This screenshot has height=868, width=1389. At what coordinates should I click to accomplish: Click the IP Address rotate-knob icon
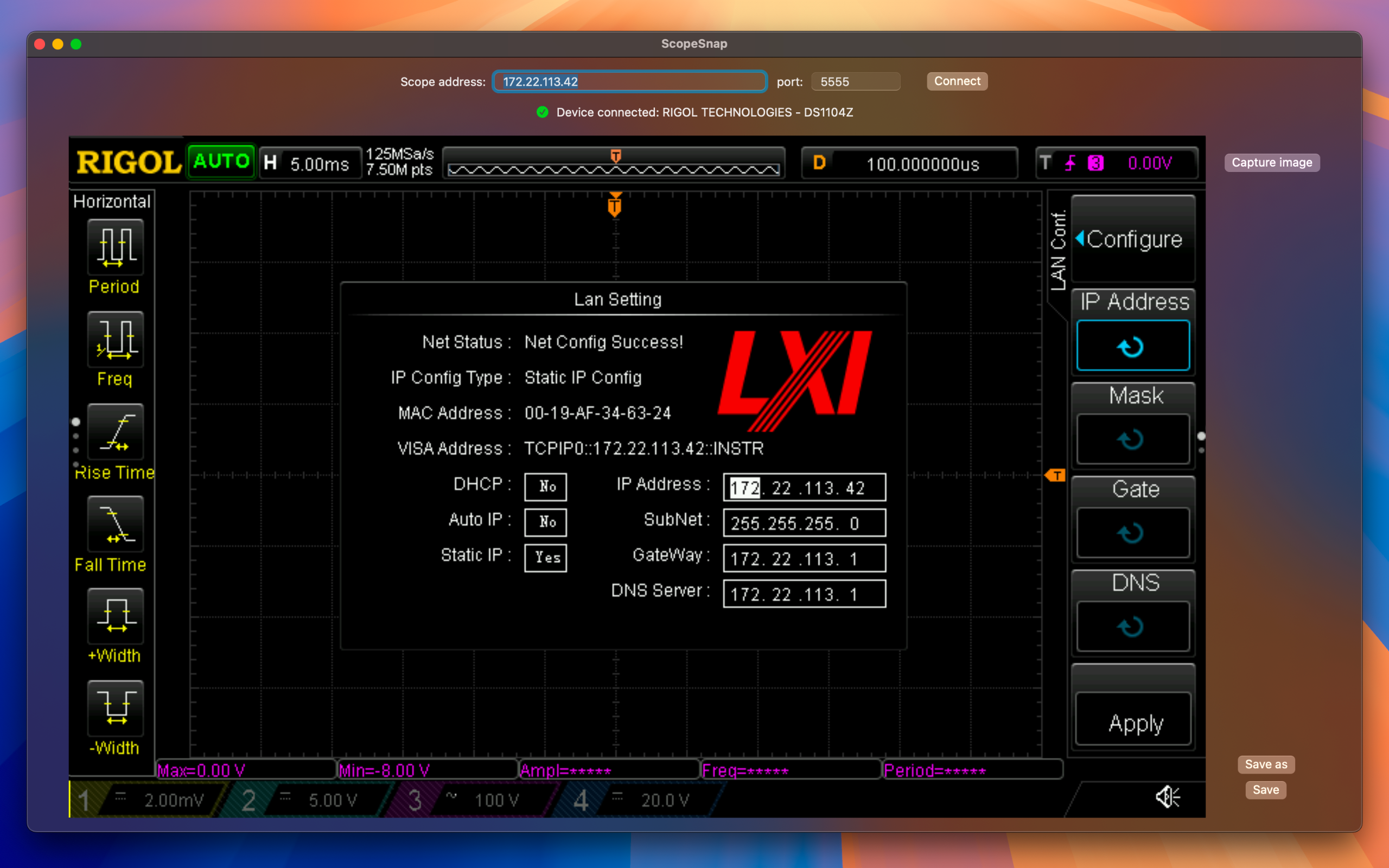(1133, 346)
